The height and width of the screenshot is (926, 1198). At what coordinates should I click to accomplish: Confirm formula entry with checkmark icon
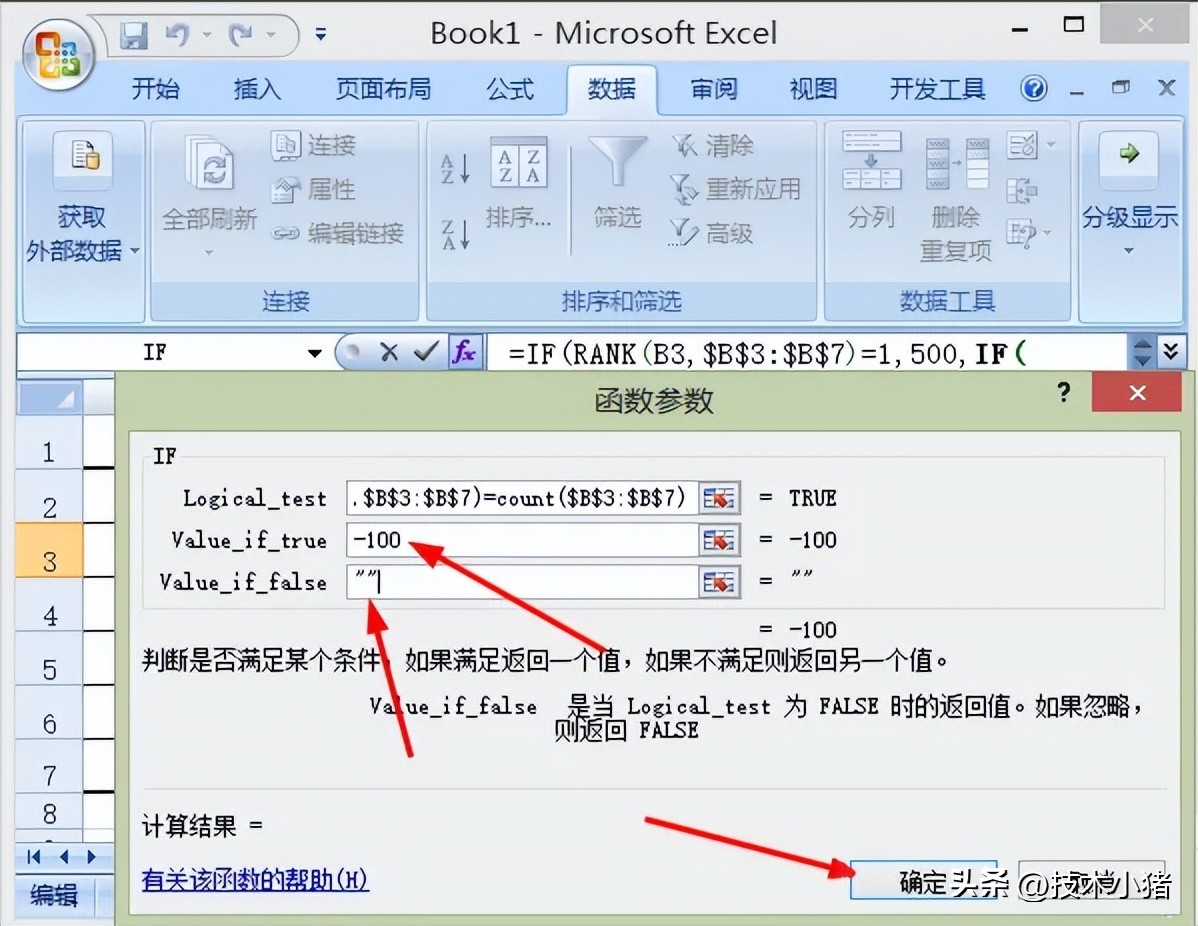click(426, 352)
